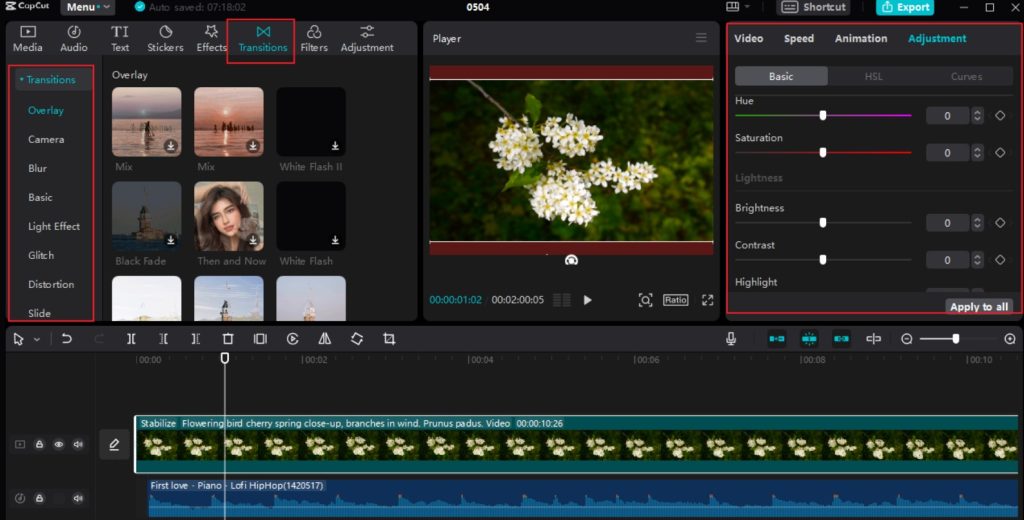
Task: Select the Split clip tool
Action: coord(131,339)
